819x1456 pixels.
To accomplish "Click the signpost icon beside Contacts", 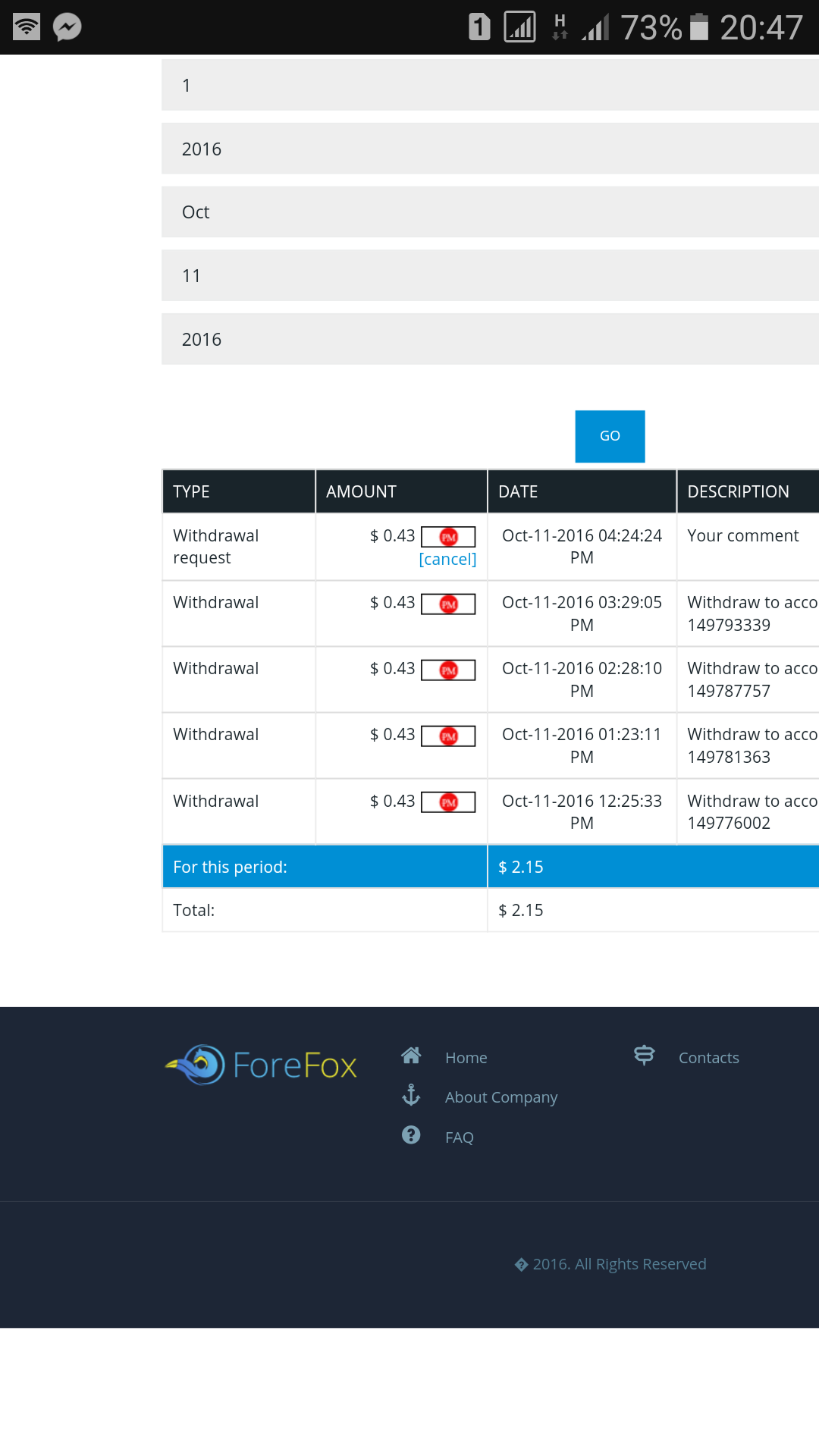I will click(644, 1055).
